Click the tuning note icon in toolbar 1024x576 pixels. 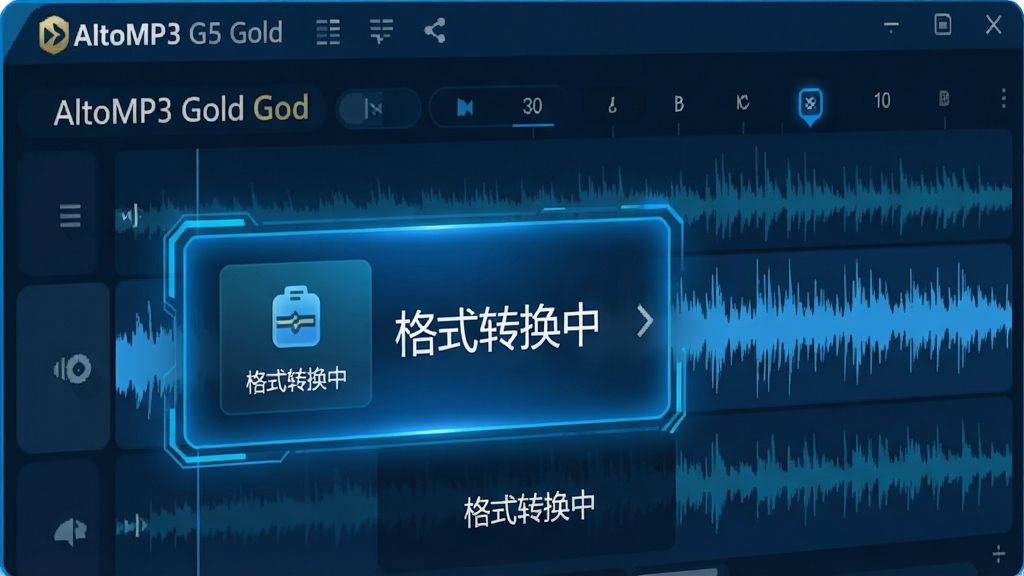pos(612,104)
